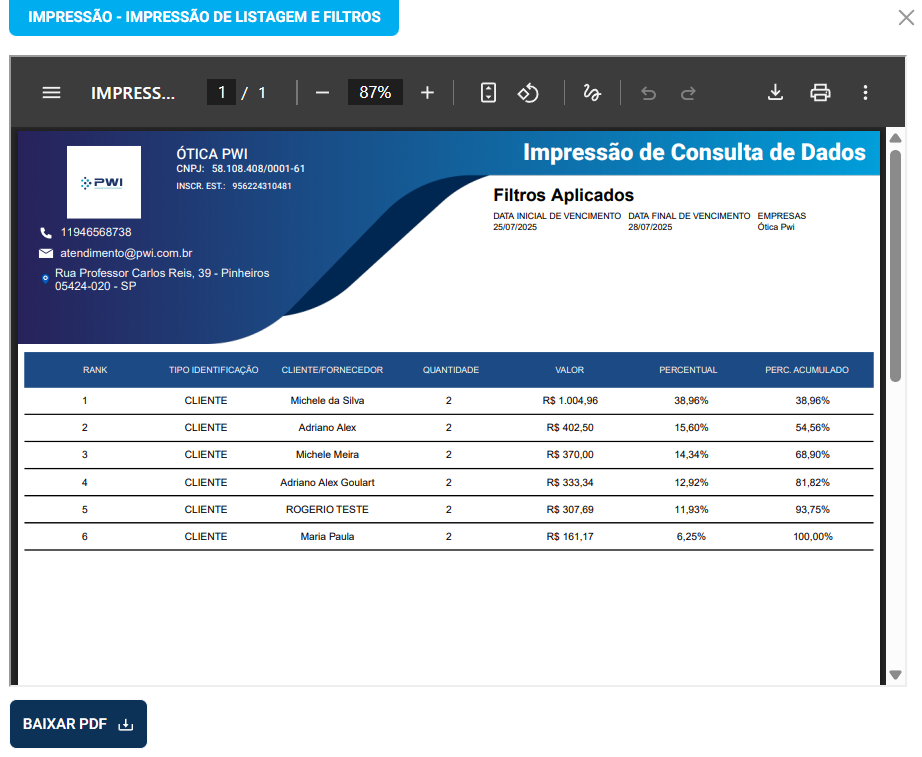Click the redo arrow in toolbar
This screenshot has height=757, width=922.
(688, 93)
